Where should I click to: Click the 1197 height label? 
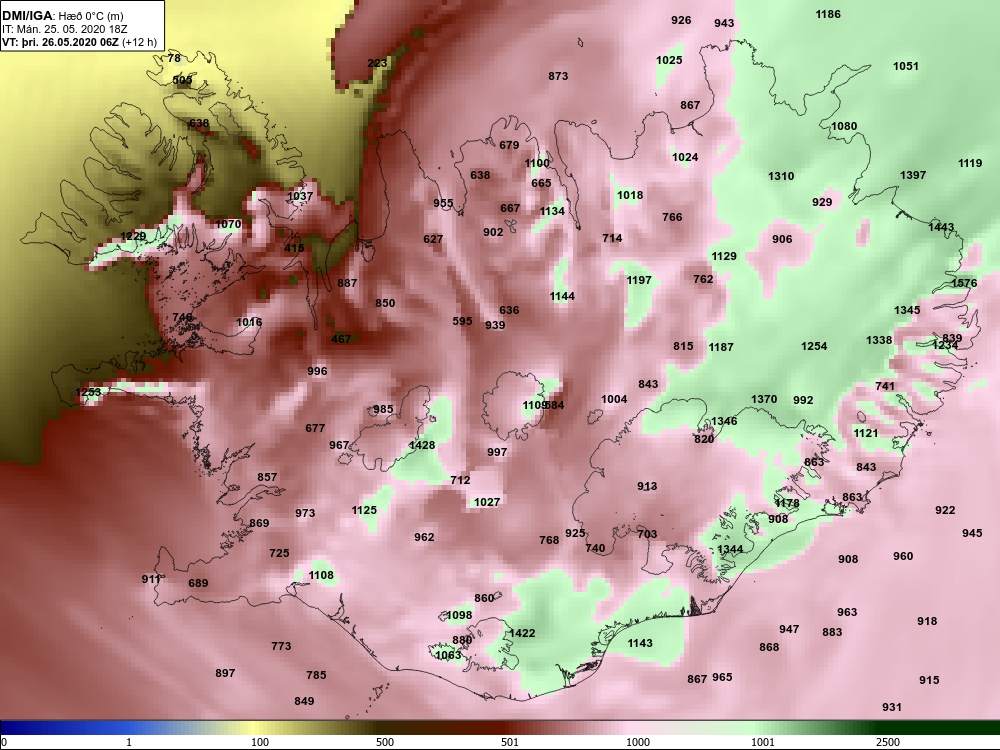click(638, 280)
